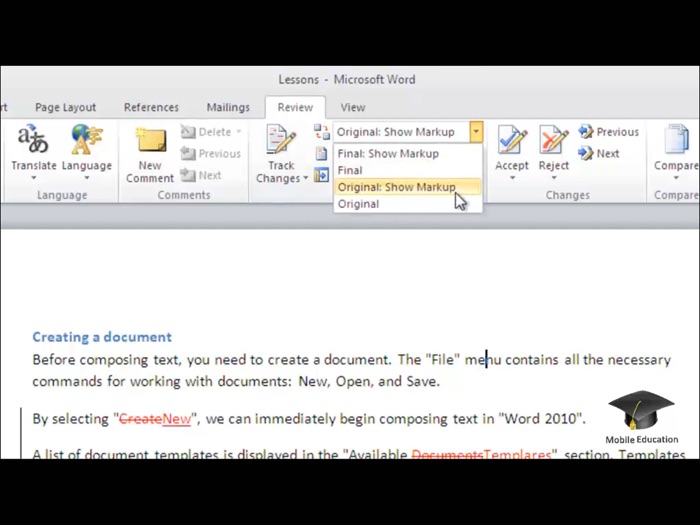Go to Next comment in Comments group
This screenshot has width=700, height=525.
[201, 175]
